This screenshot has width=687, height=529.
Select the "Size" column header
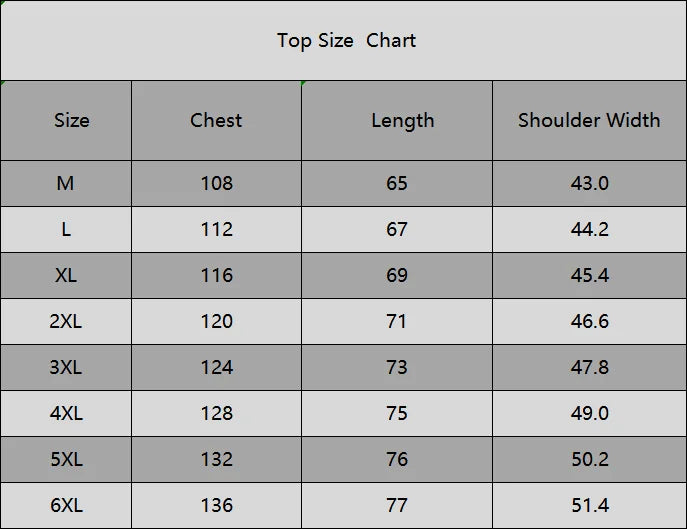coord(71,120)
